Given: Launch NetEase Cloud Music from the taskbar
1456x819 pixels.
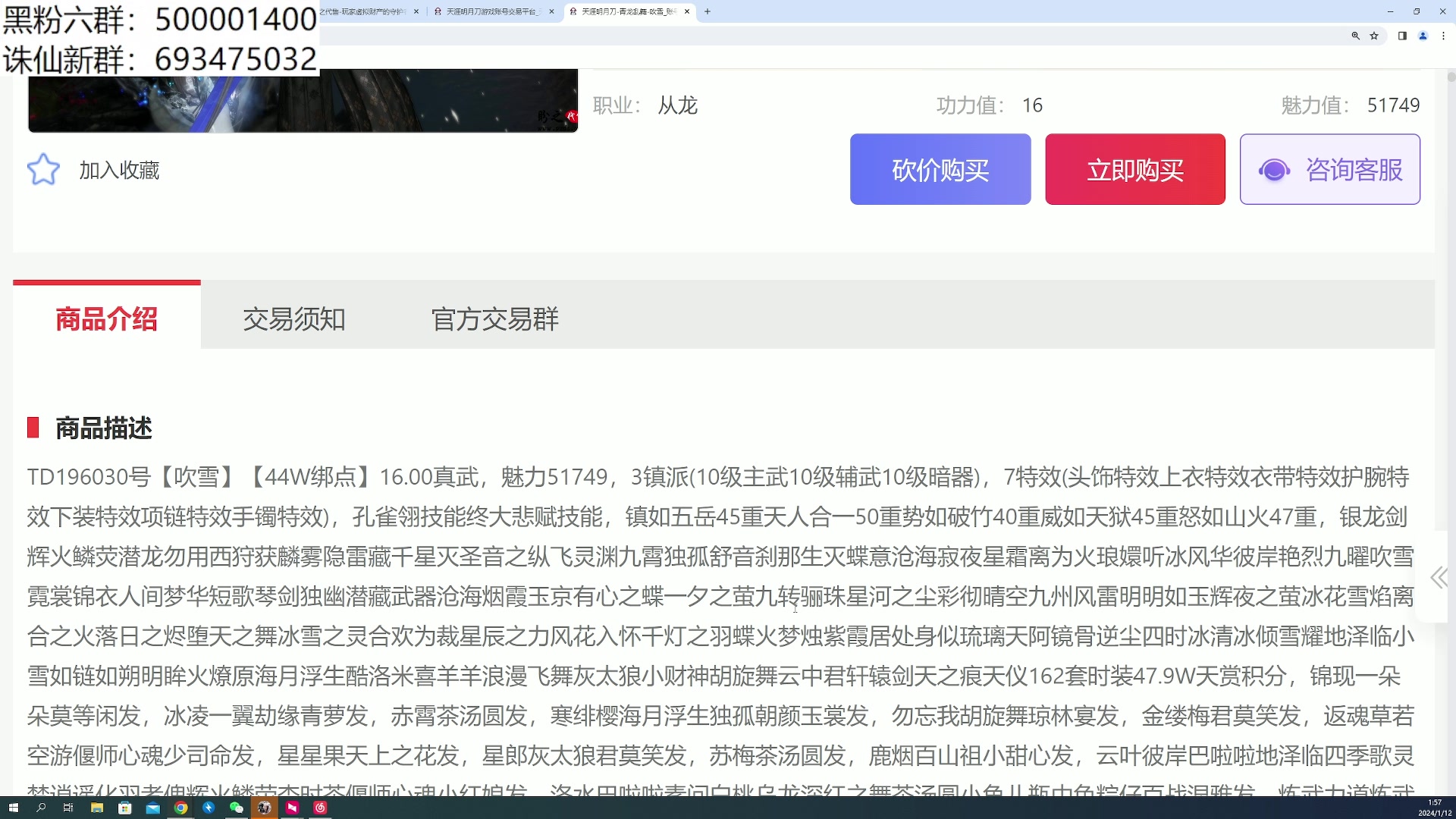Looking at the screenshot, I should (x=319, y=808).
